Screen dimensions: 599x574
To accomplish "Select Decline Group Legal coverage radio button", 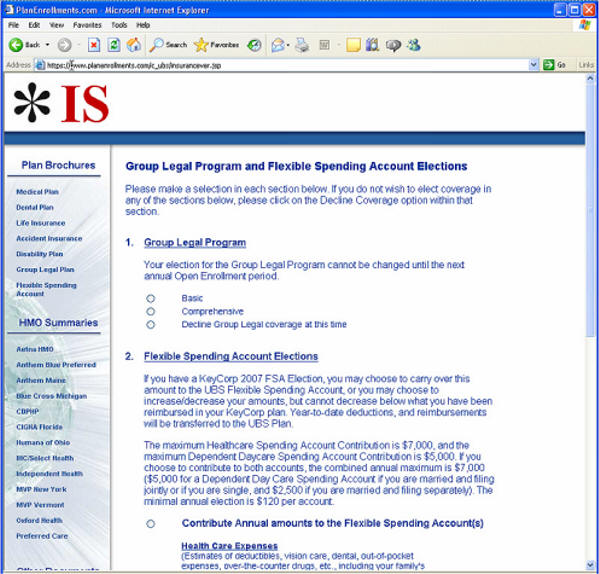I will click(151, 325).
